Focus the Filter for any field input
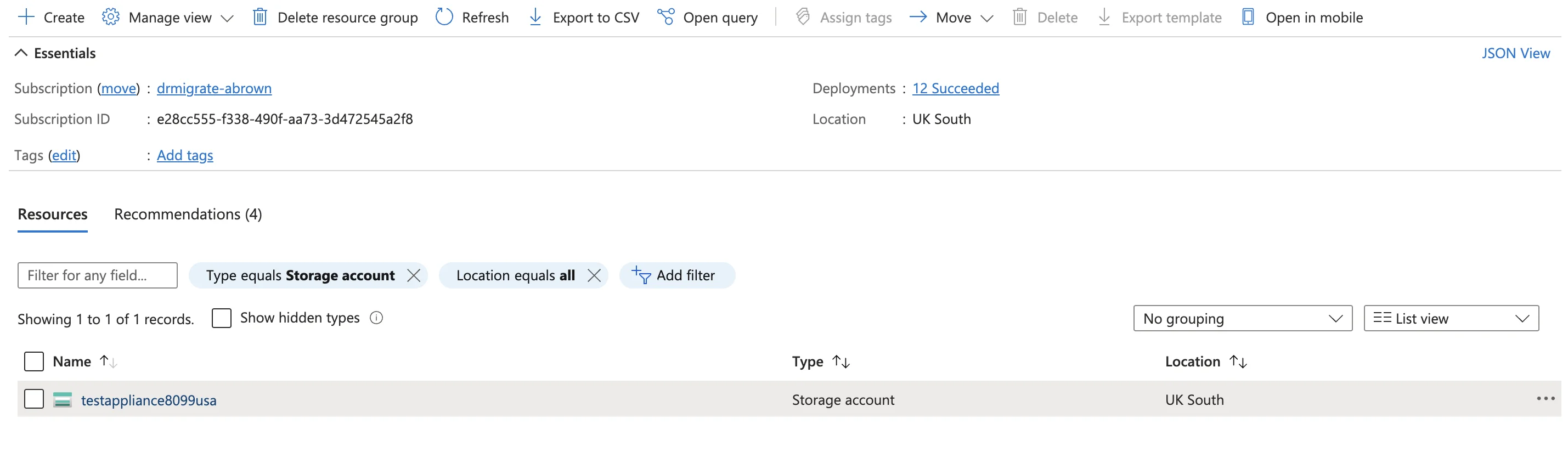 (98, 275)
